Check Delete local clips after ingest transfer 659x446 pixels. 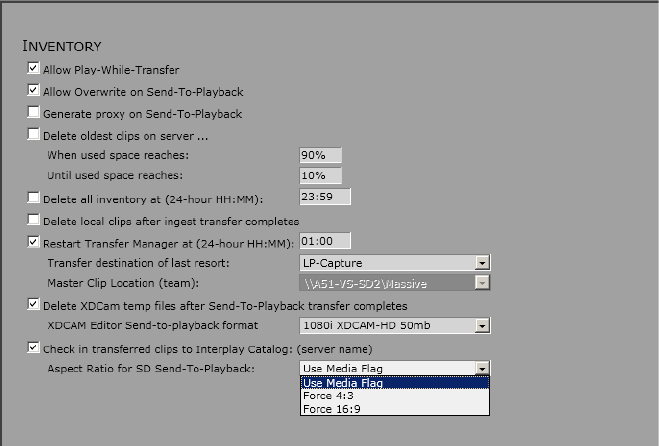coord(33,220)
